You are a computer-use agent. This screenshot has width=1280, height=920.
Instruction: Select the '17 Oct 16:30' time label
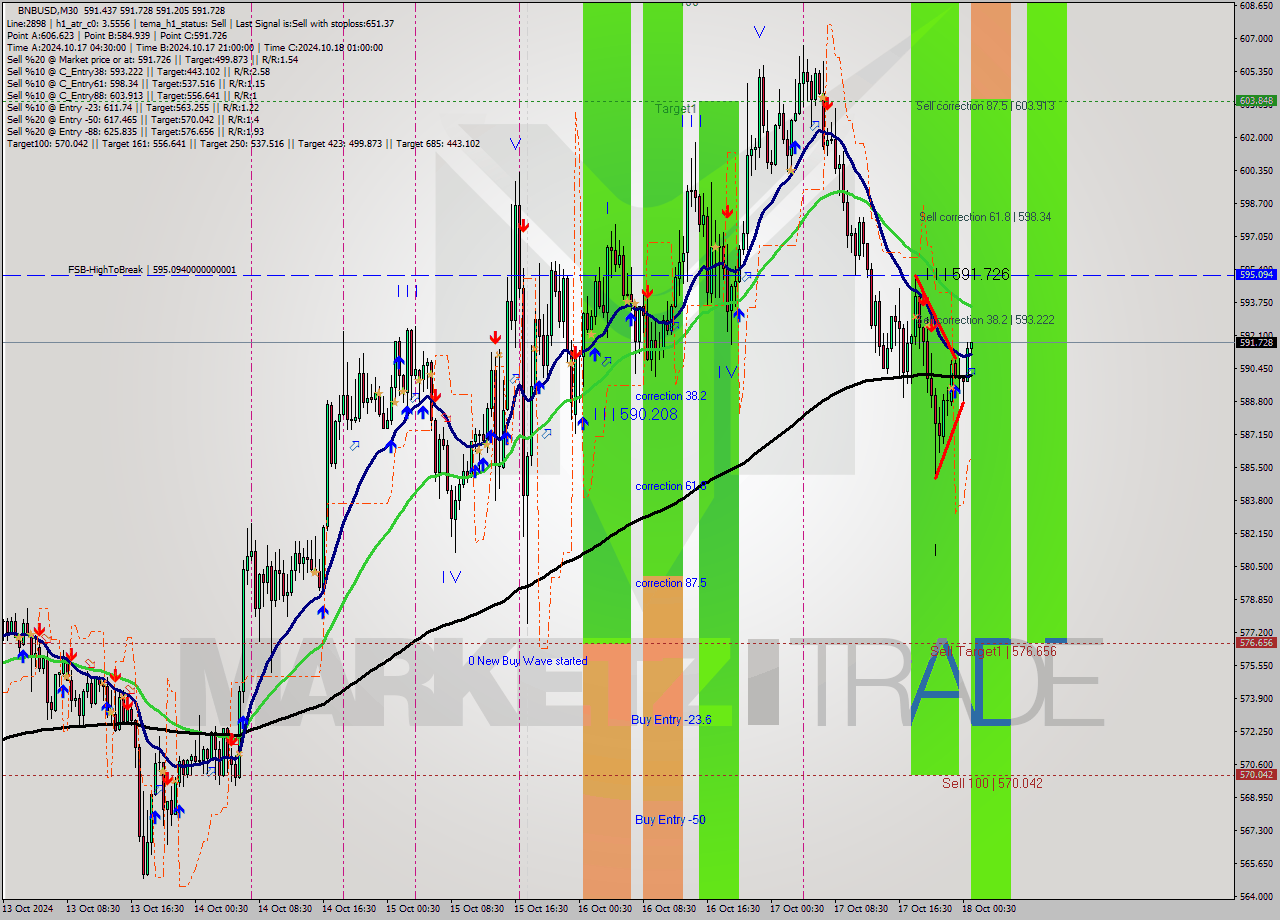[x=924, y=908]
